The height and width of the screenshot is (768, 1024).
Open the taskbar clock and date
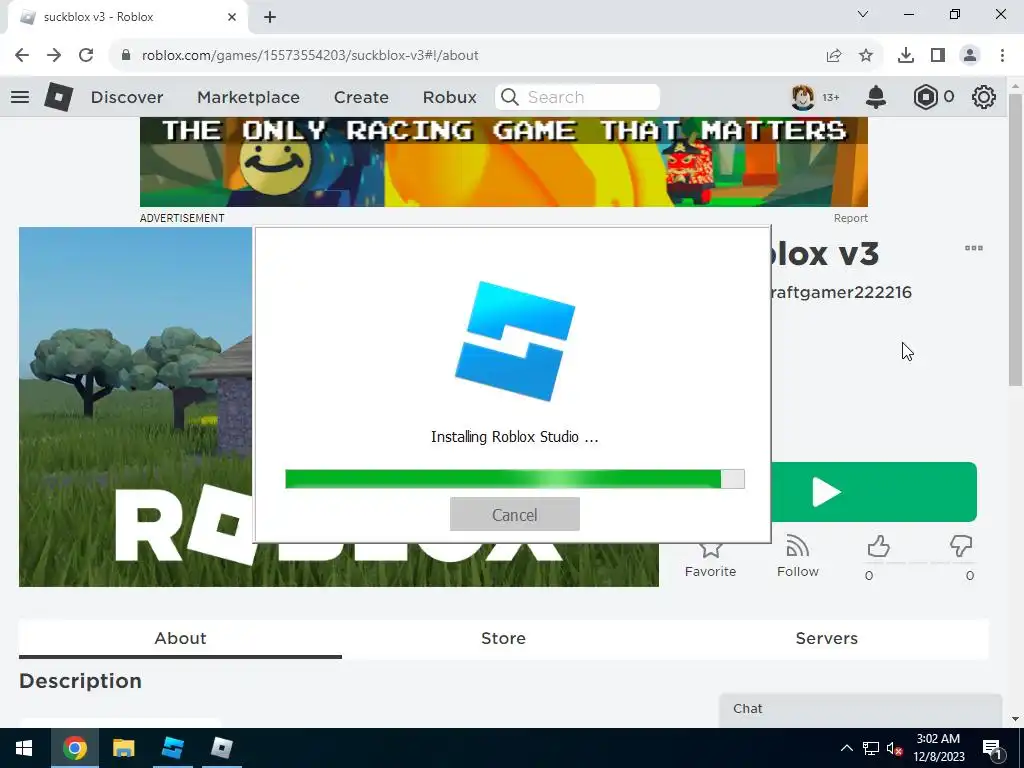pyautogui.click(x=938, y=748)
